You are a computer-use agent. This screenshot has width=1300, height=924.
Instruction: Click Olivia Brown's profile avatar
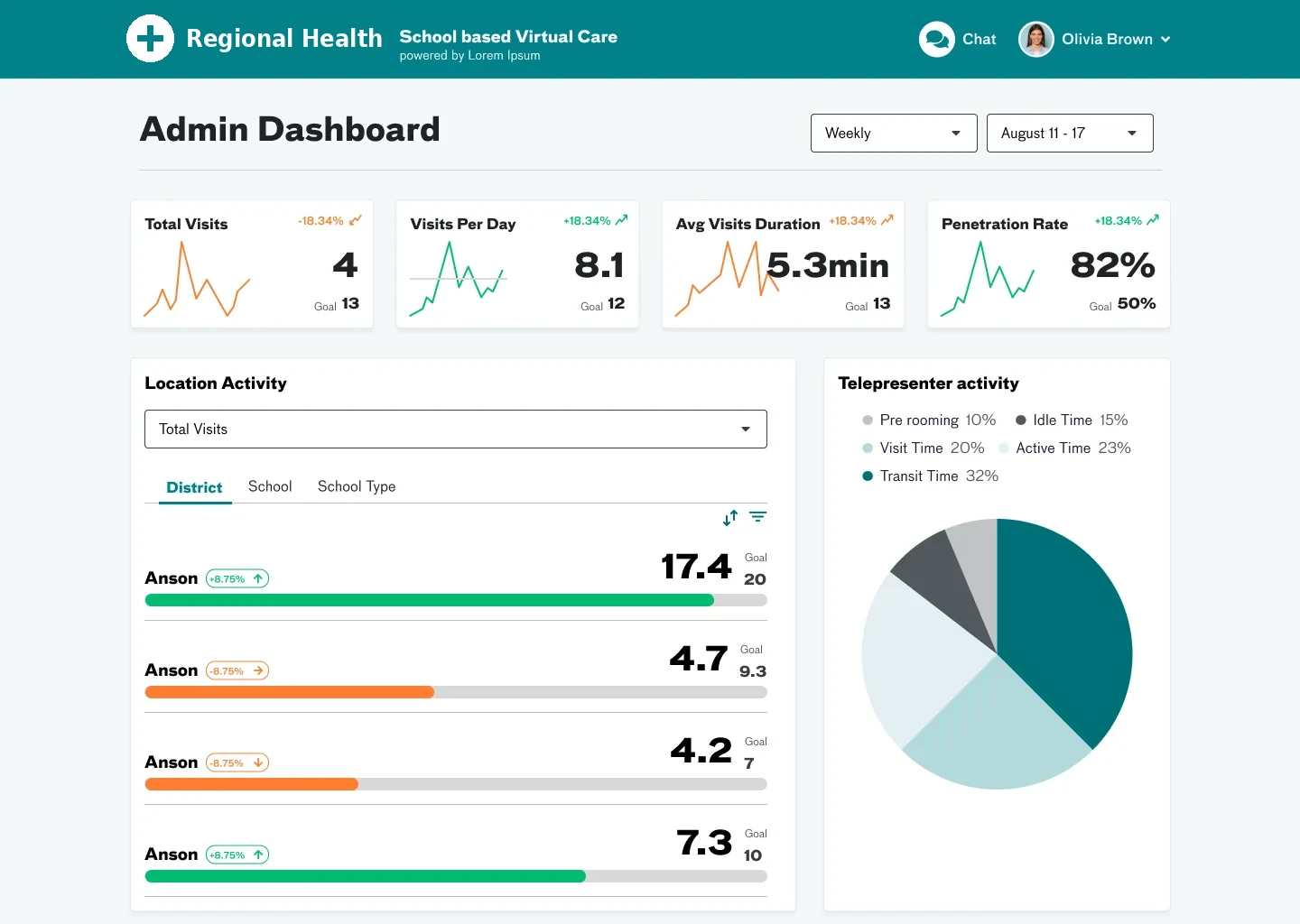click(1035, 39)
